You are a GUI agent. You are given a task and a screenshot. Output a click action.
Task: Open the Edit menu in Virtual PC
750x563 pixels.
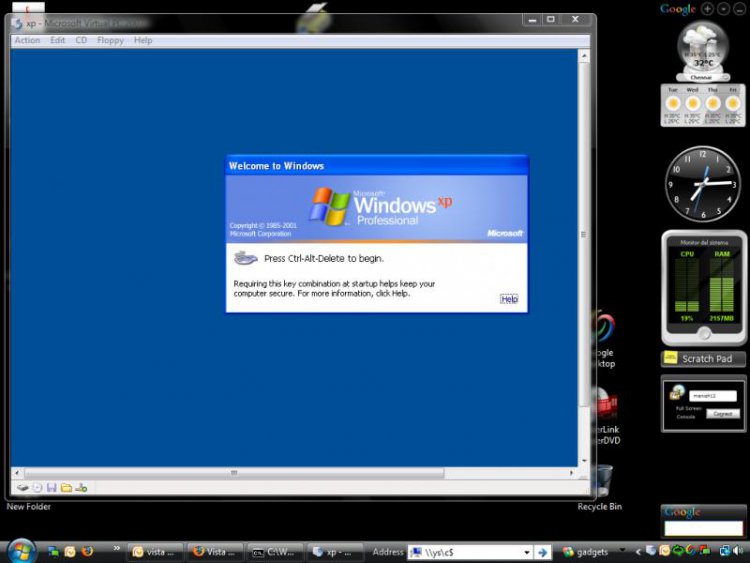pyautogui.click(x=57, y=40)
